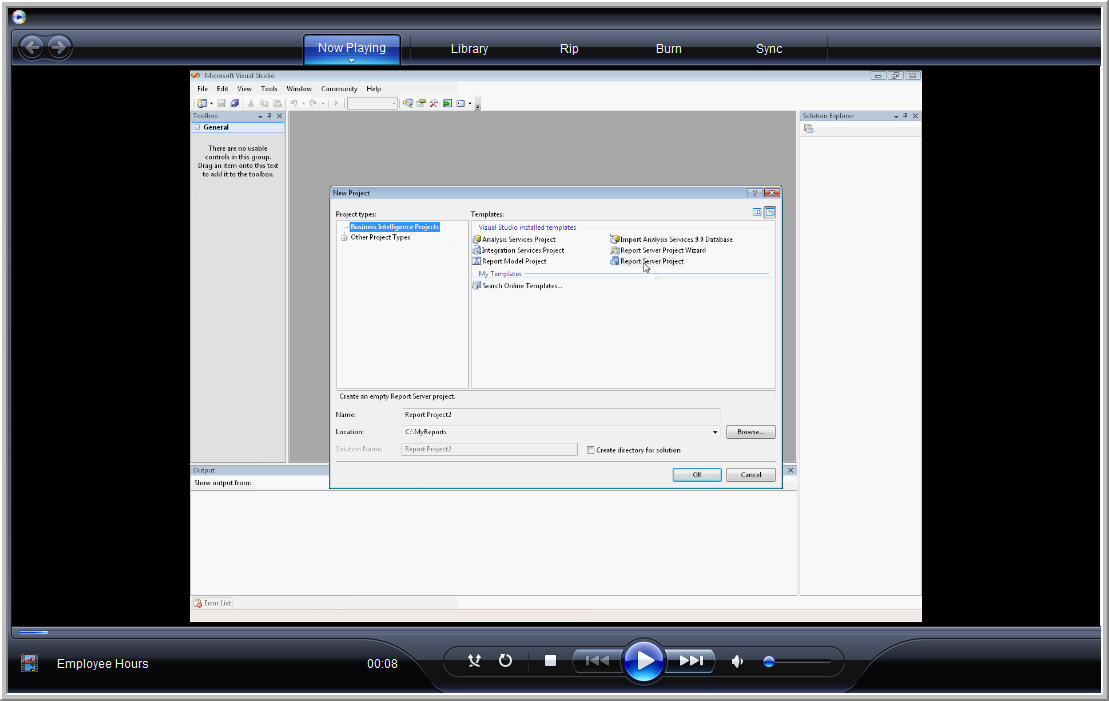The height and width of the screenshot is (701, 1109).
Task: Open the File menu in Visual Studio
Action: [x=202, y=89]
